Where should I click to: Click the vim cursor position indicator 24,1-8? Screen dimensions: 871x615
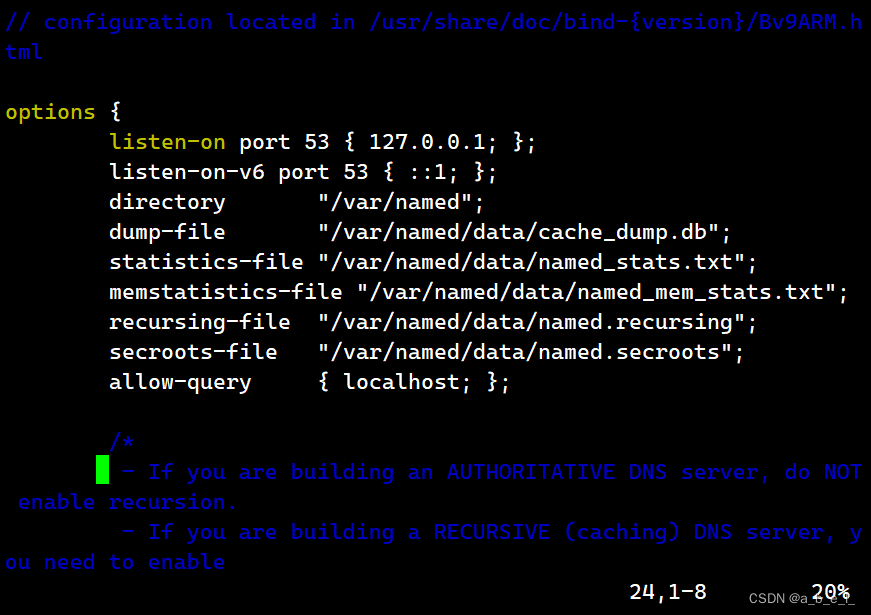[668, 592]
